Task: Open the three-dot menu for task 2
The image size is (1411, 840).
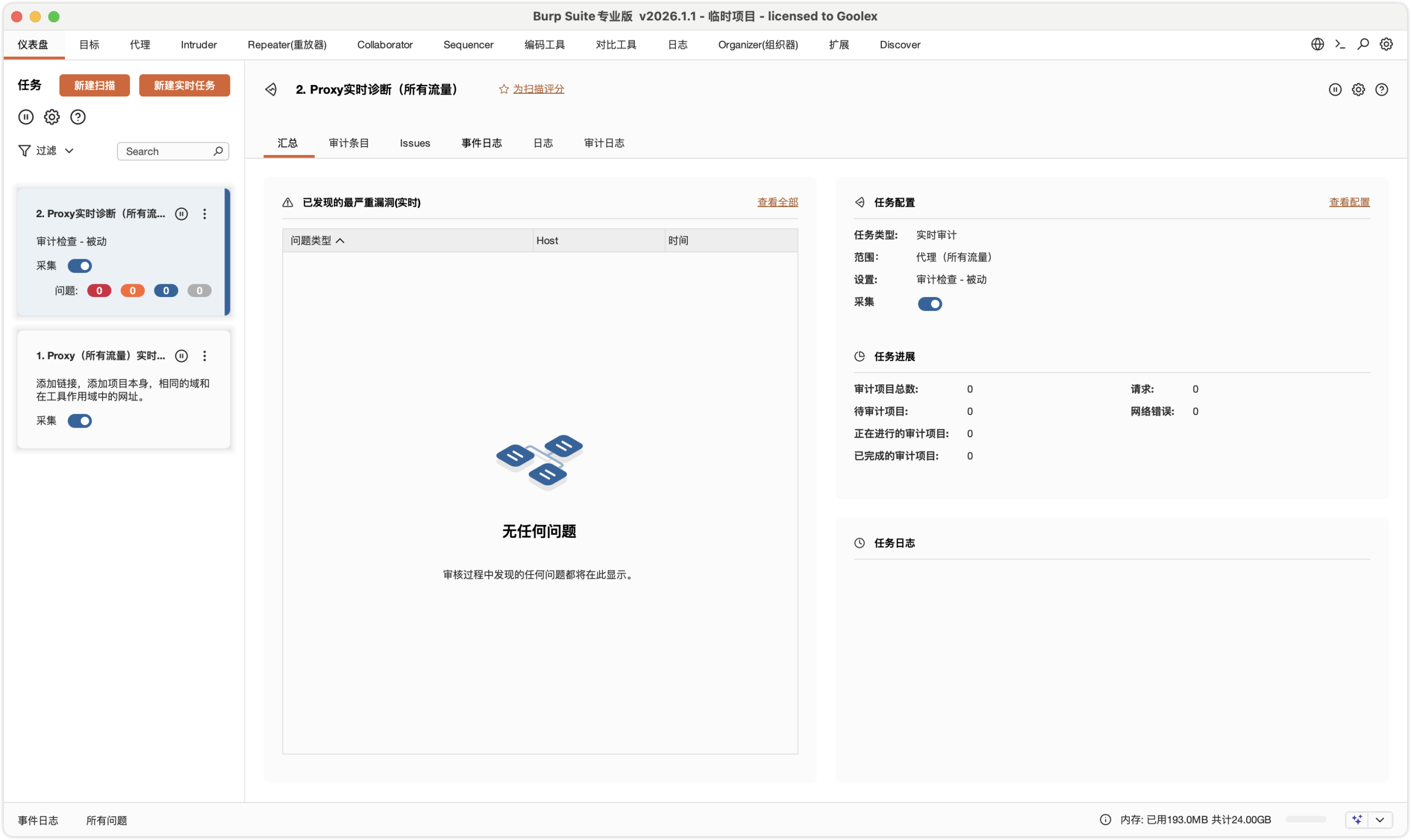Action: point(204,213)
